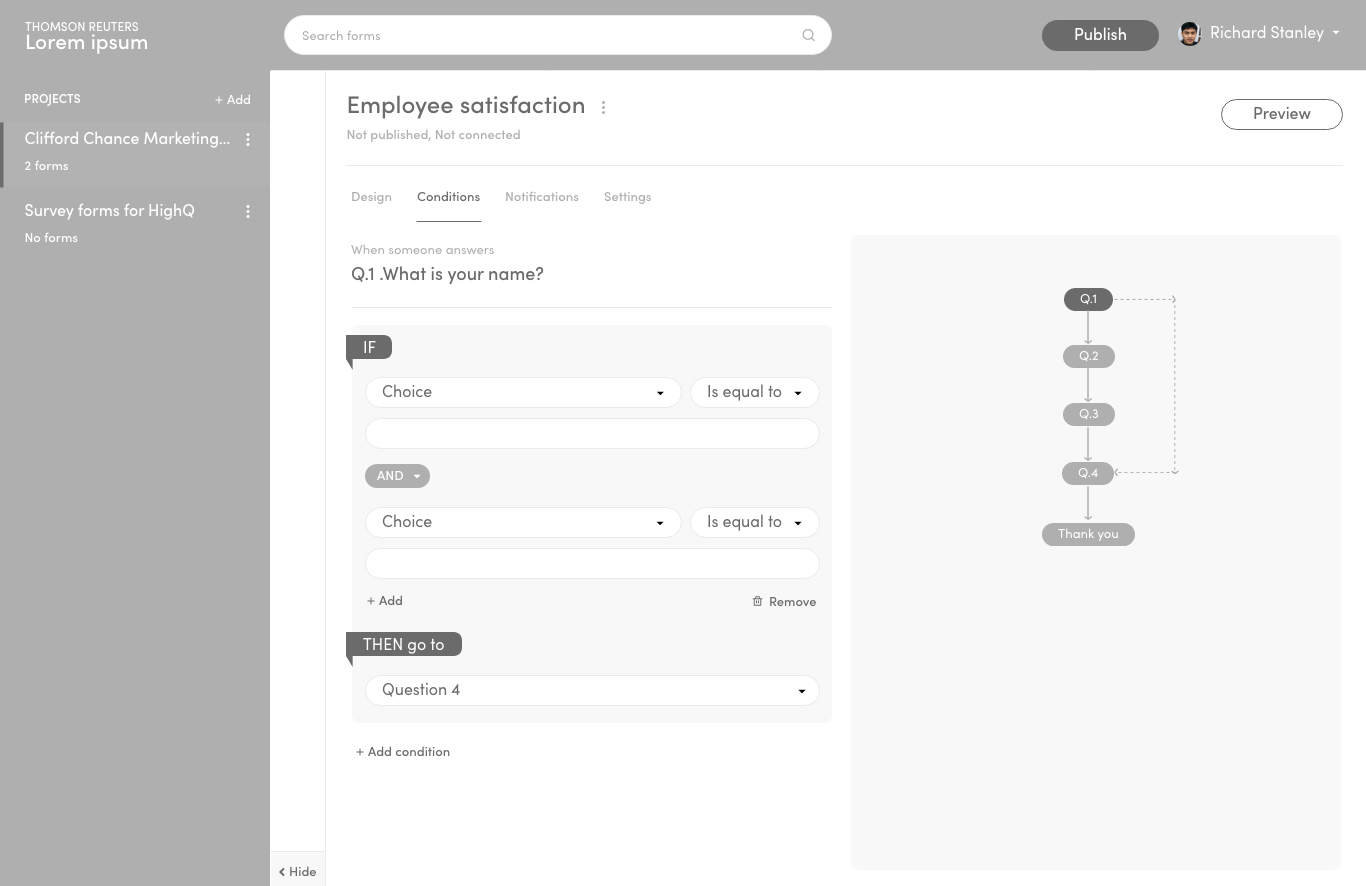
Task: Change the AND operator dropdown
Action: [397, 476]
